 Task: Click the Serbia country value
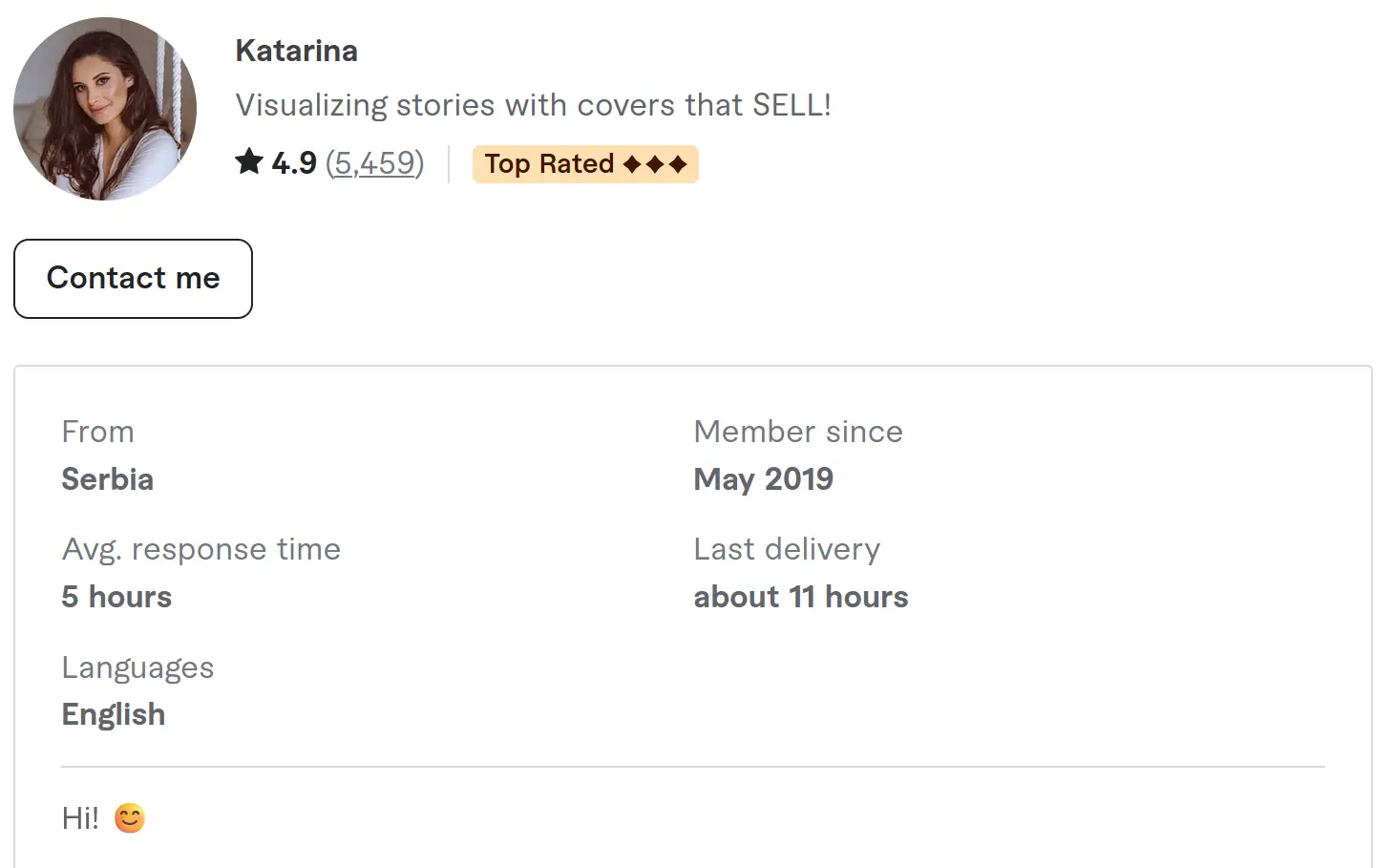pyautogui.click(x=107, y=479)
